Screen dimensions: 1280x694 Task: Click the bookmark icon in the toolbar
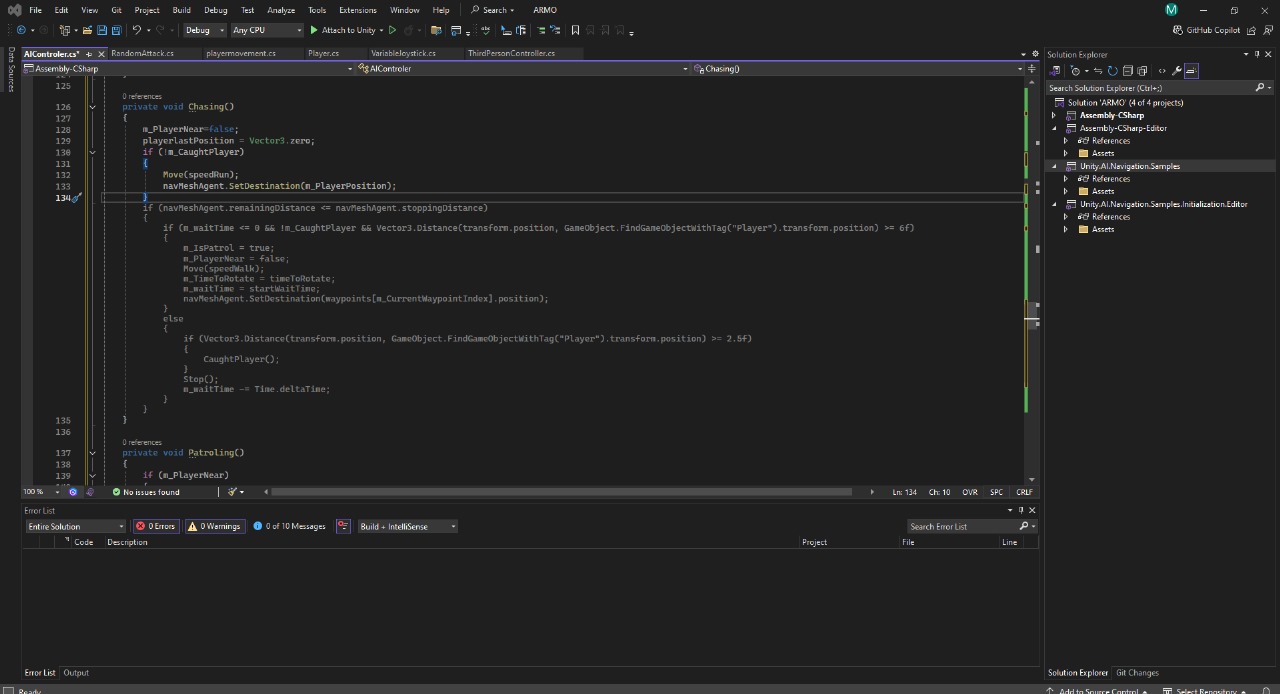tap(575, 30)
